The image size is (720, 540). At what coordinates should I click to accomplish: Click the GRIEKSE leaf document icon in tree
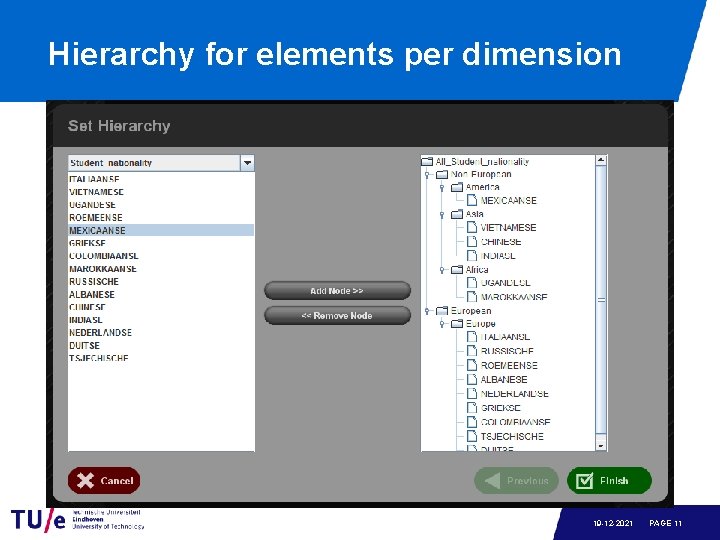tap(472, 408)
